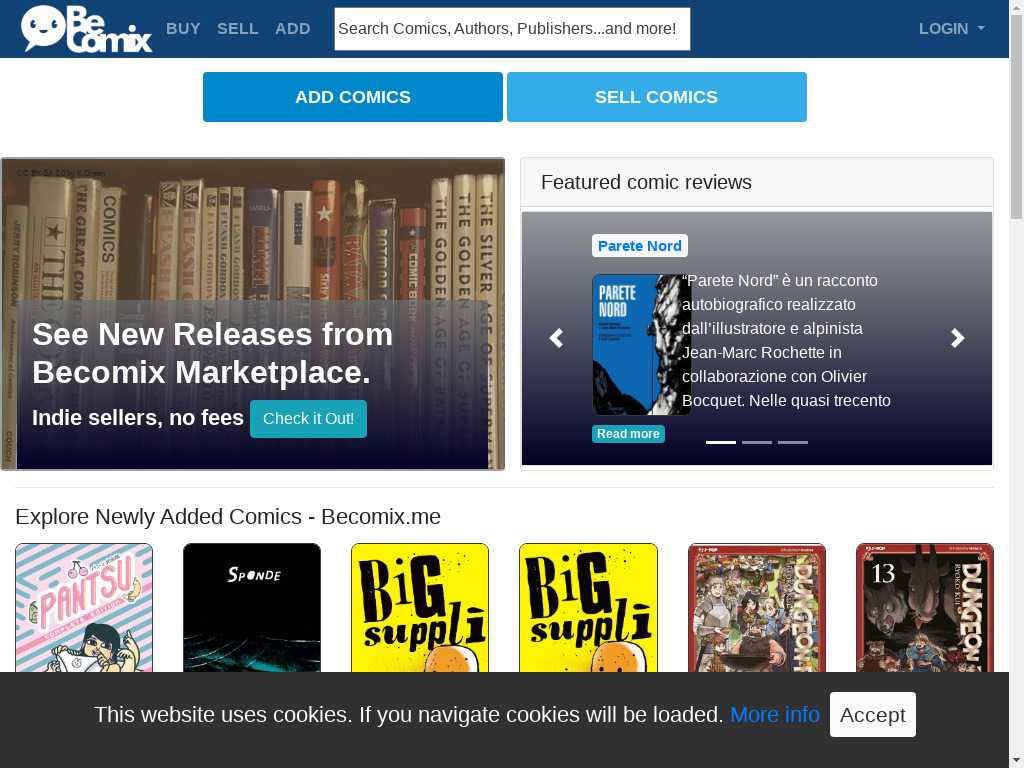
Task: Click the 'Featured comic reviews' heading
Action: tap(647, 182)
